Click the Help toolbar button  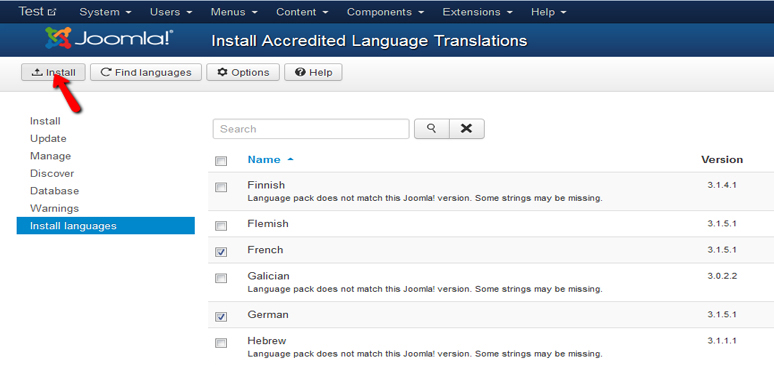click(313, 72)
